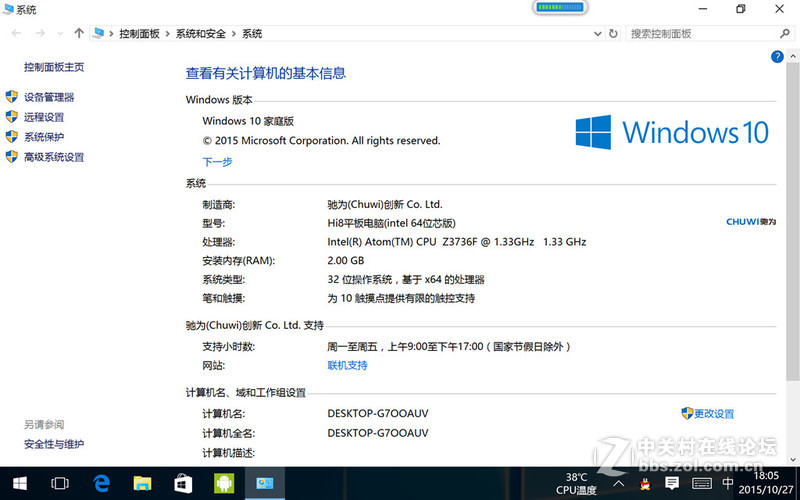
Task: Click the 32 位操作系统 system type value
Action: pyautogui.click(x=406, y=280)
